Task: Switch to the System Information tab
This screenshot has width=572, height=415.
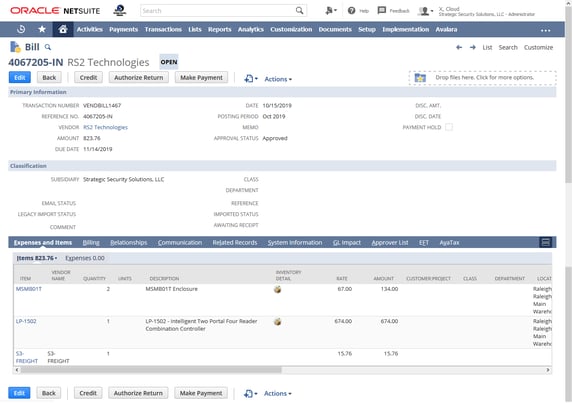Action: (x=295, y=243)
